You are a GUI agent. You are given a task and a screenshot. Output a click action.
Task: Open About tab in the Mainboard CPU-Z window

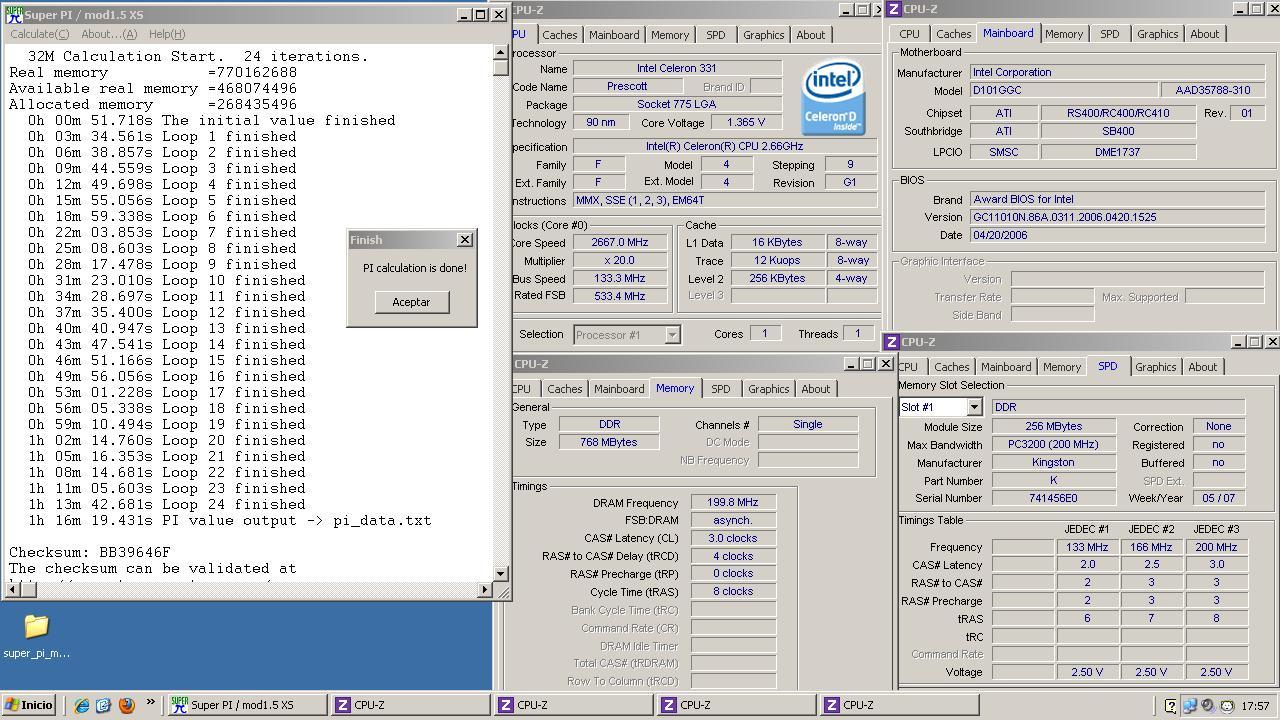[x=1205, y=34]
